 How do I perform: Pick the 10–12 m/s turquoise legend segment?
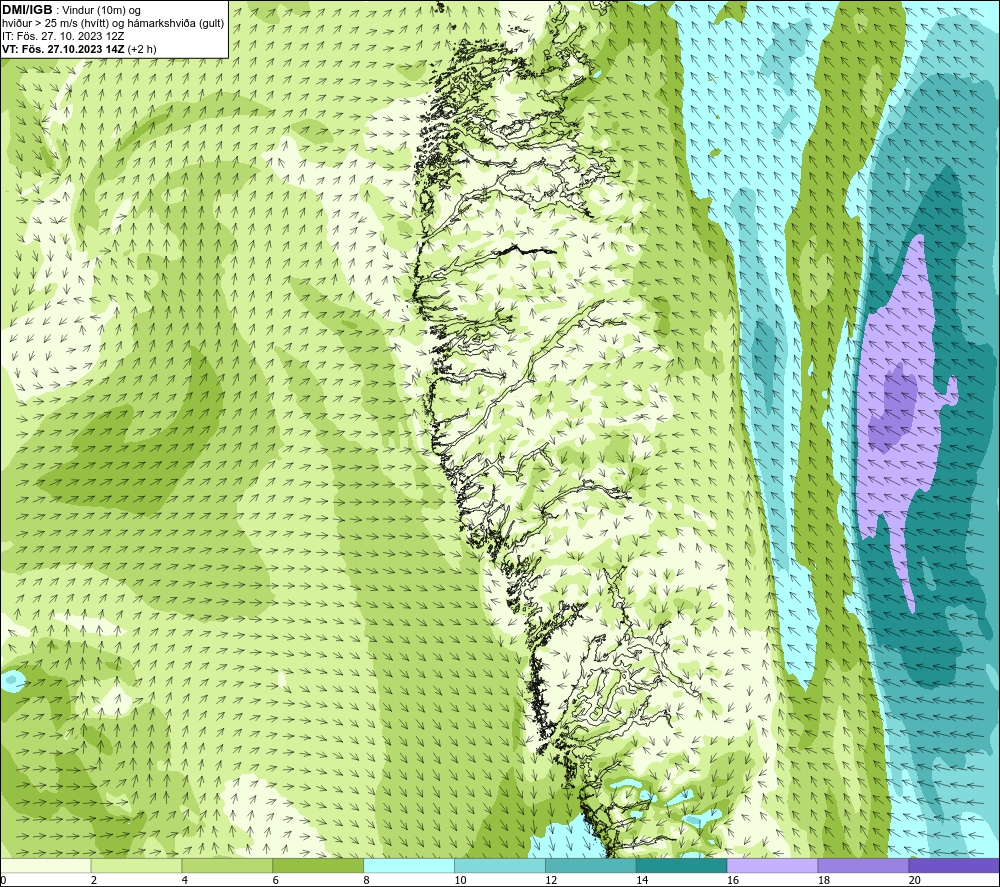pyautogui.click(x=500, y=865)
